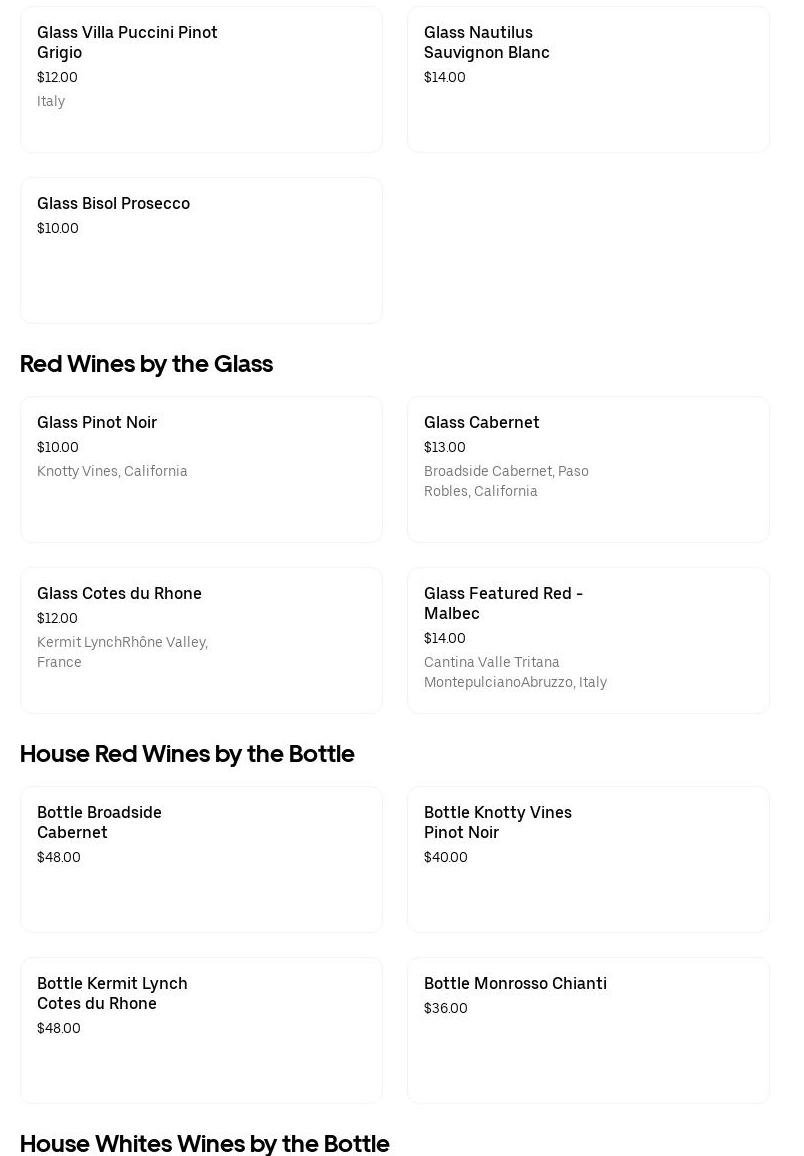The image size is (804, 1156).
Task: Click the Red Wines by the Glass heading
Action: 146,364
